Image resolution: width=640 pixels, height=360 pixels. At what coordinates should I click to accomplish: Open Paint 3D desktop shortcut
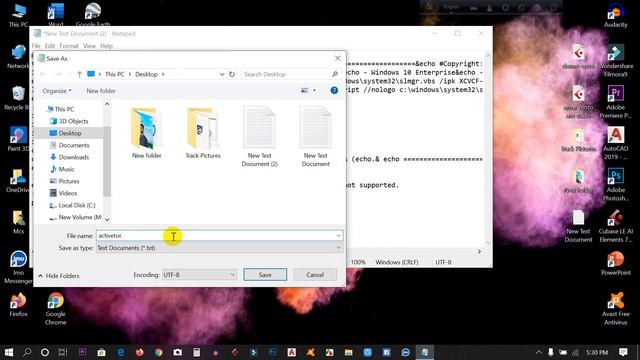point(18,139)
